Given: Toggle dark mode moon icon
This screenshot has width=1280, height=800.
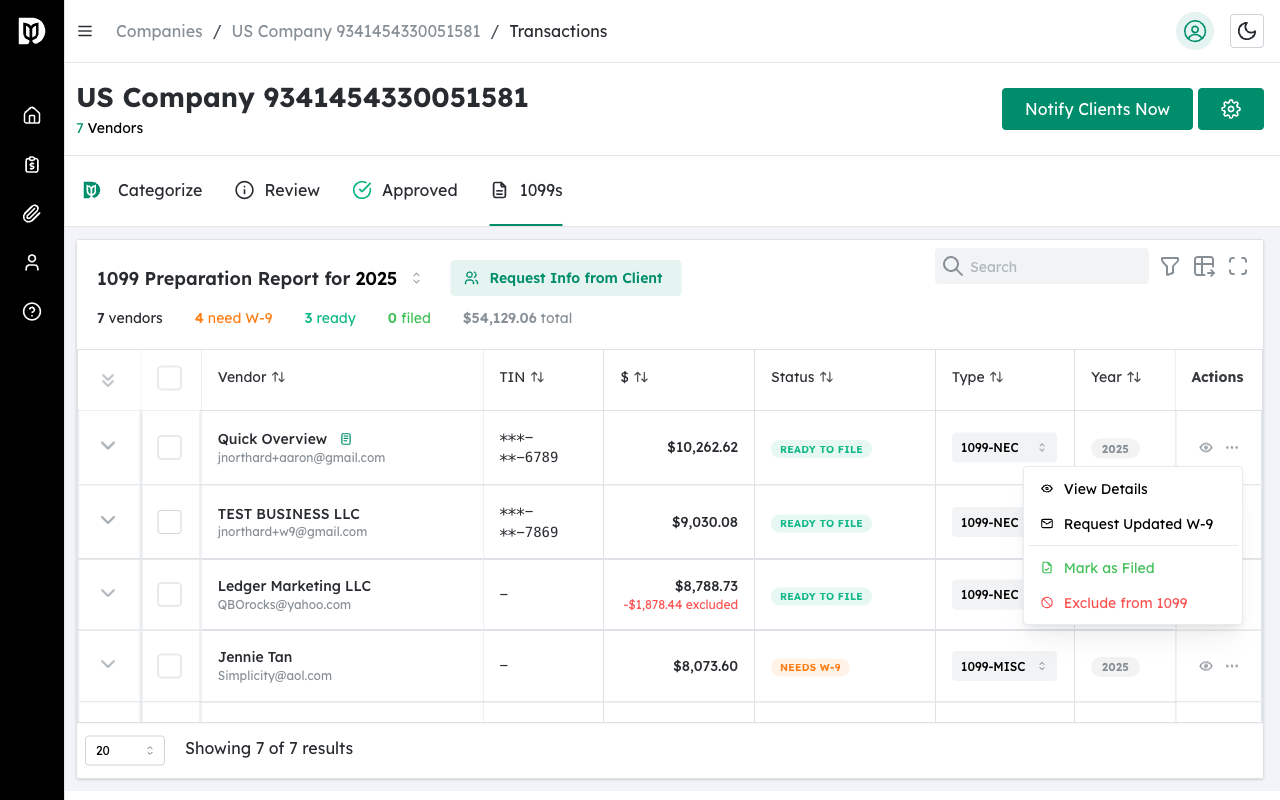Looking at the screenshot, I should tap(1247, 31).
